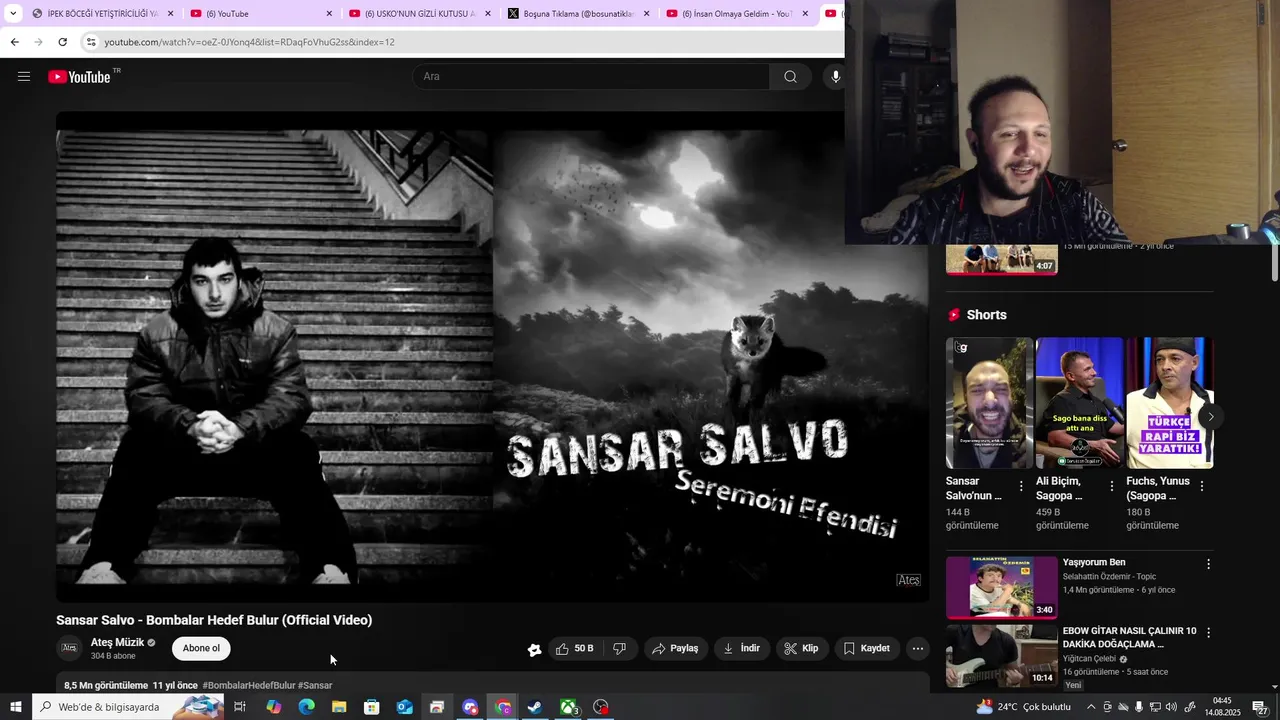Go to the YouTube home logo

pyautogui.click(x=79, y=77)
